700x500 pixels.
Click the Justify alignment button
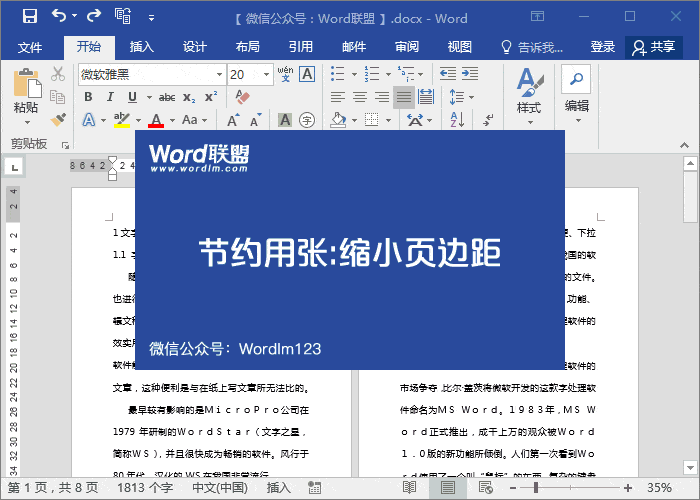tap(404, 97)
